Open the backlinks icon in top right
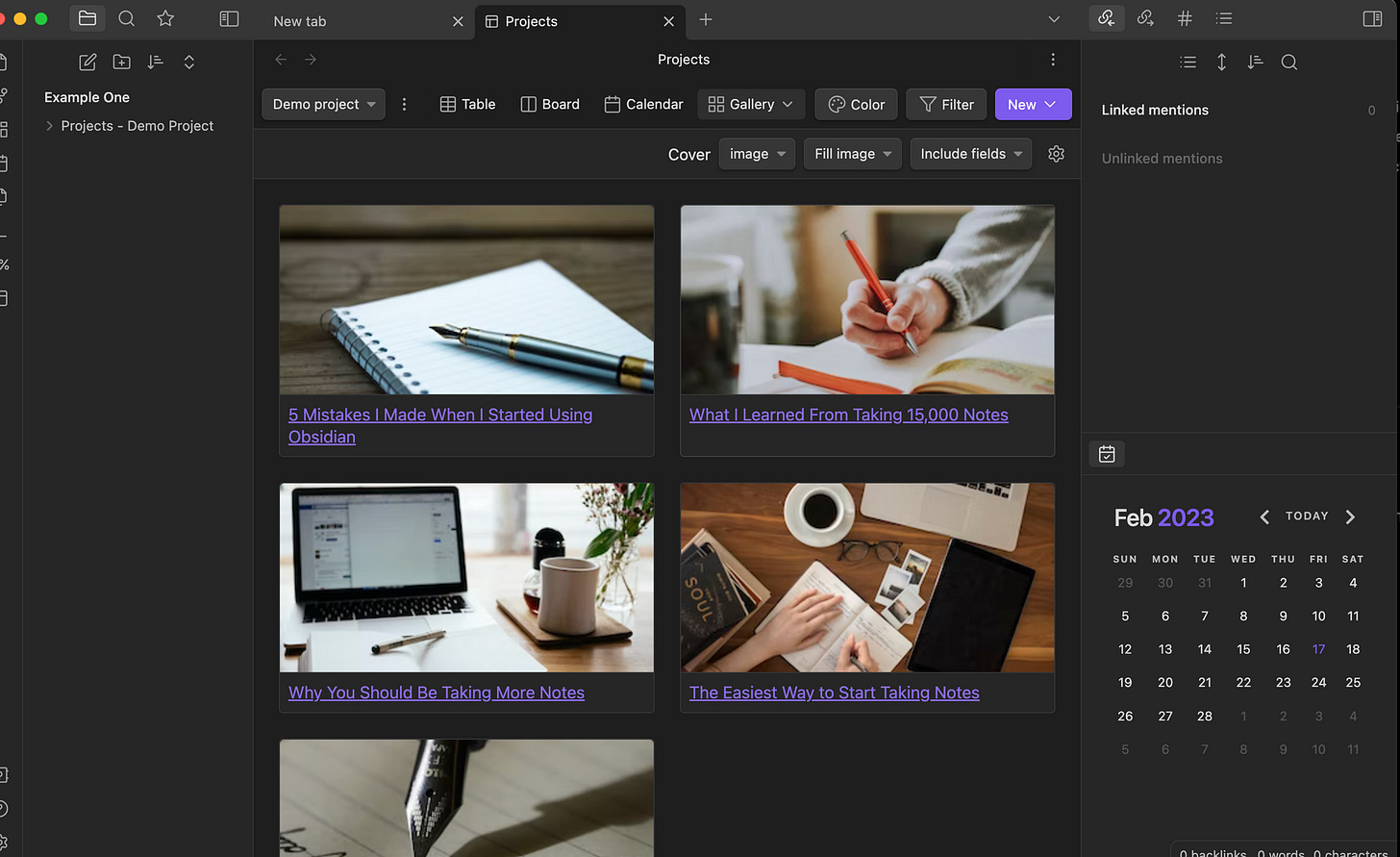The image size is (1400, 857). pyautogui.click(x=1106, y=18)
